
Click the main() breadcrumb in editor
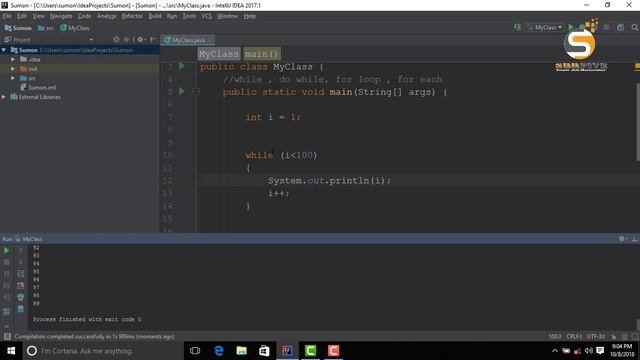pyautogui.click(x=262, y=54)
